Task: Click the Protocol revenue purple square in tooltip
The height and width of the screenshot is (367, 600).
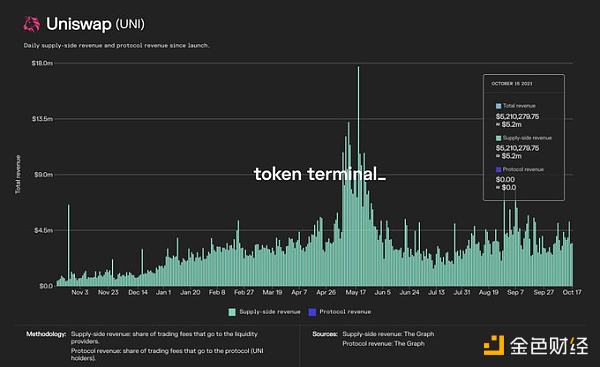Action: point(499,170)
